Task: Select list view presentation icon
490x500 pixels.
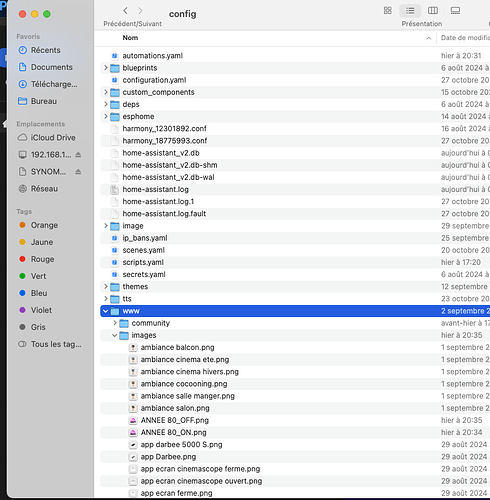Action: (x=410, y=11)
